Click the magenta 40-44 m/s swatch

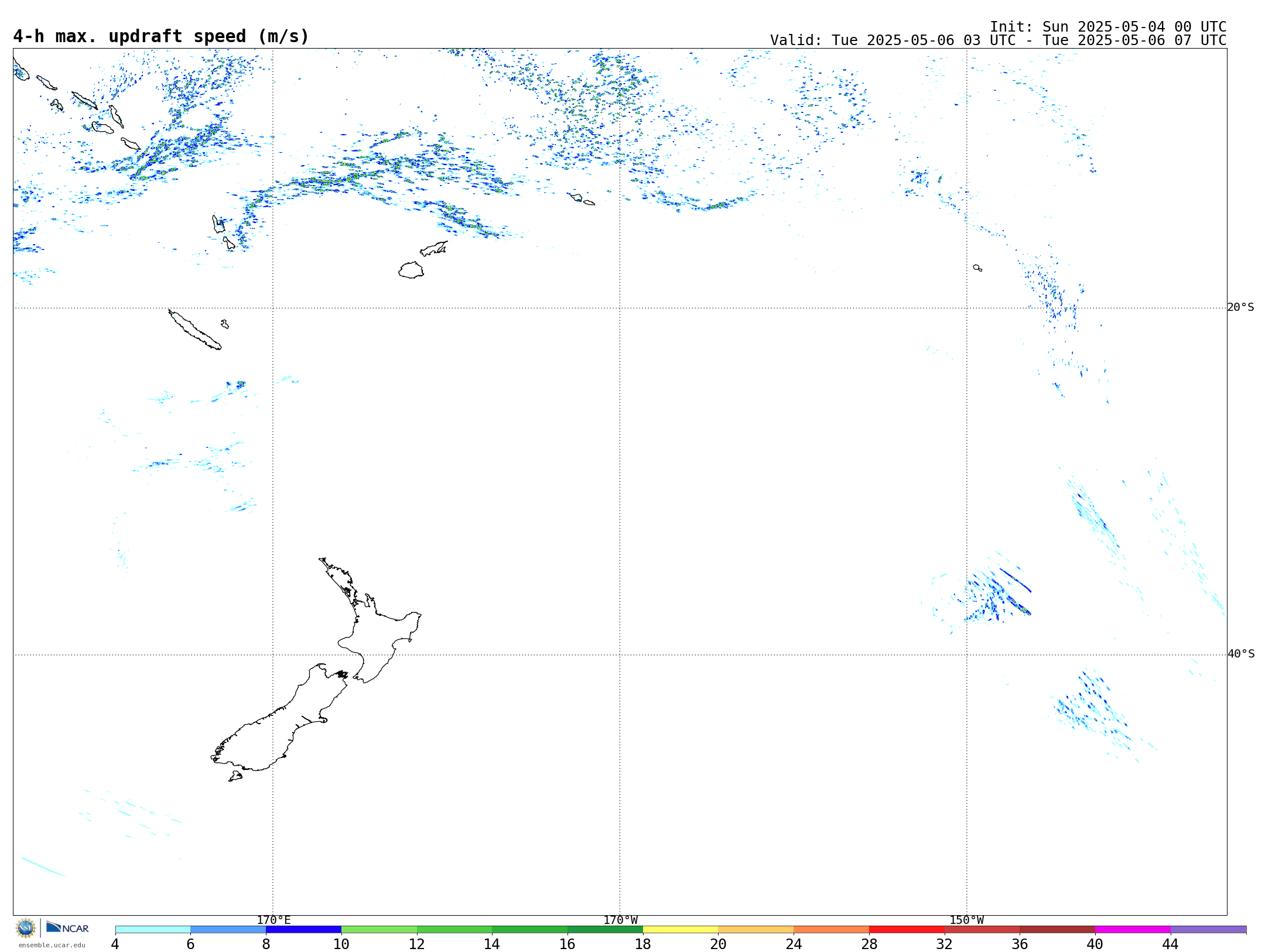click(x=1133, y=929)
